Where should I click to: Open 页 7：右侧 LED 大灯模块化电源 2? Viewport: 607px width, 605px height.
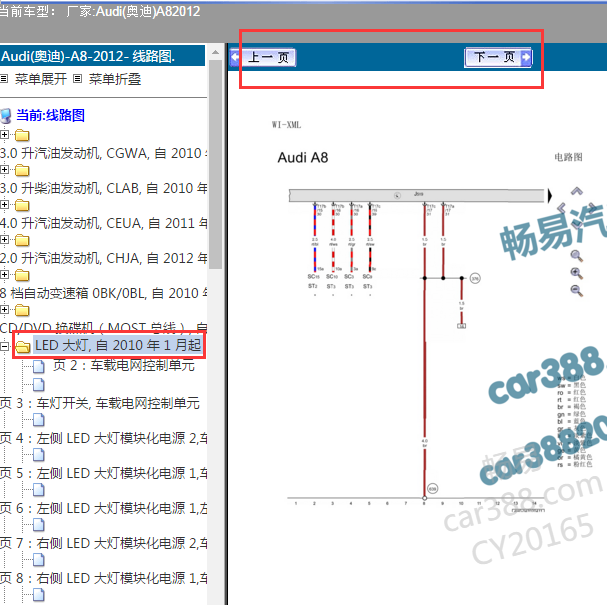[103, 543]
